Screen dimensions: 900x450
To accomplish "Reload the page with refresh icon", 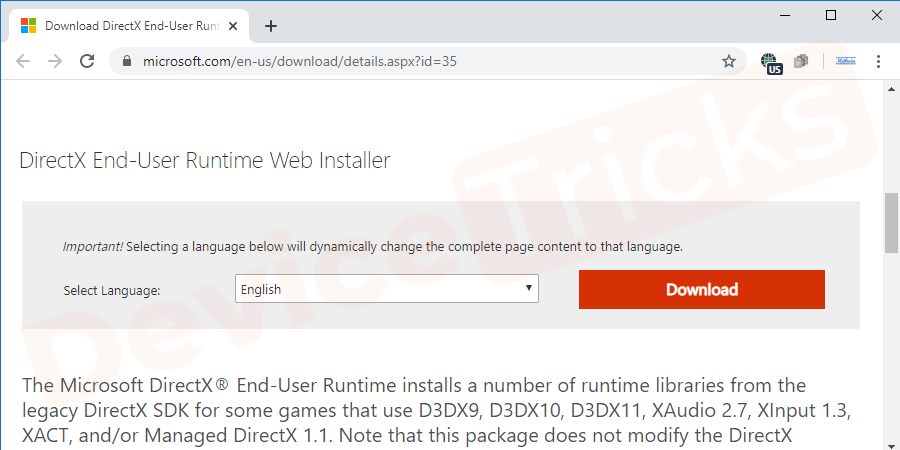I will point(87,61).
